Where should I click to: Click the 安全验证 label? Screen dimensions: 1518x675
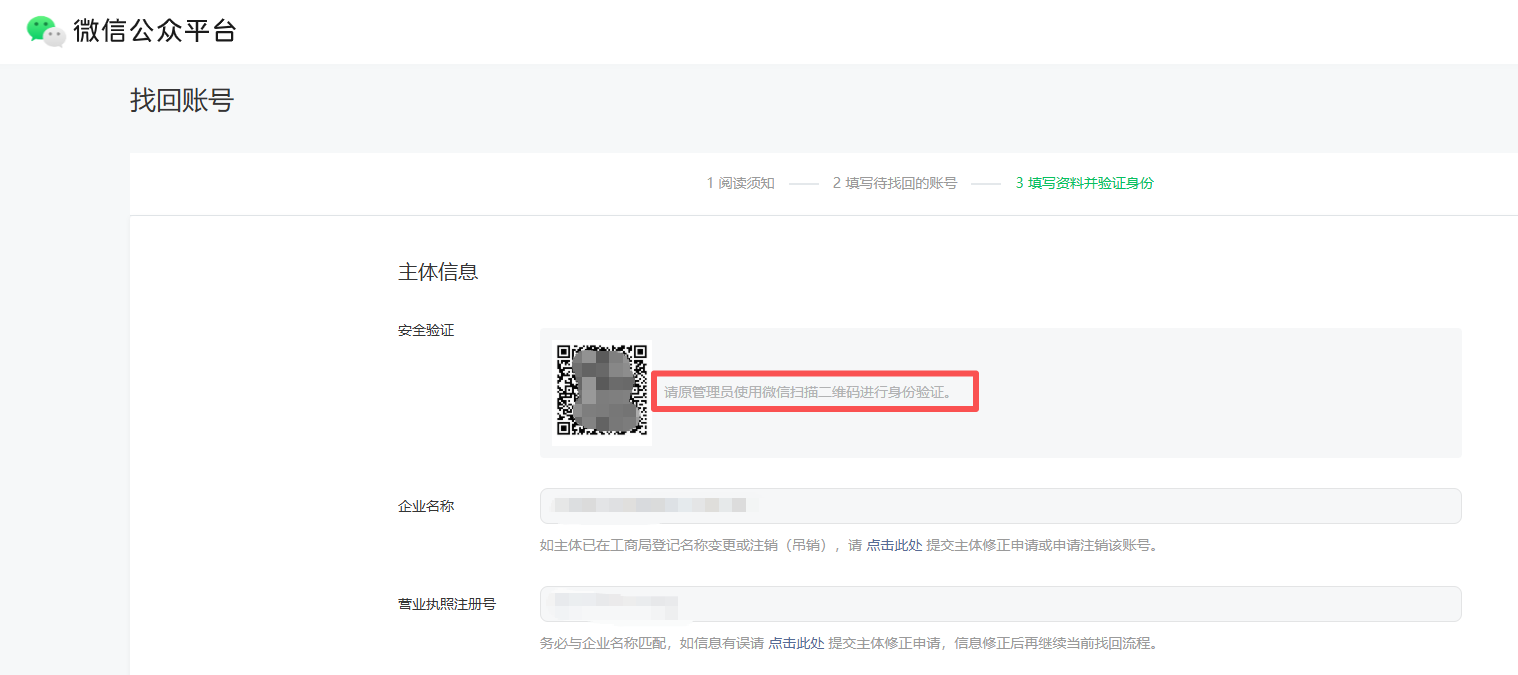click(x=426, y=330)
